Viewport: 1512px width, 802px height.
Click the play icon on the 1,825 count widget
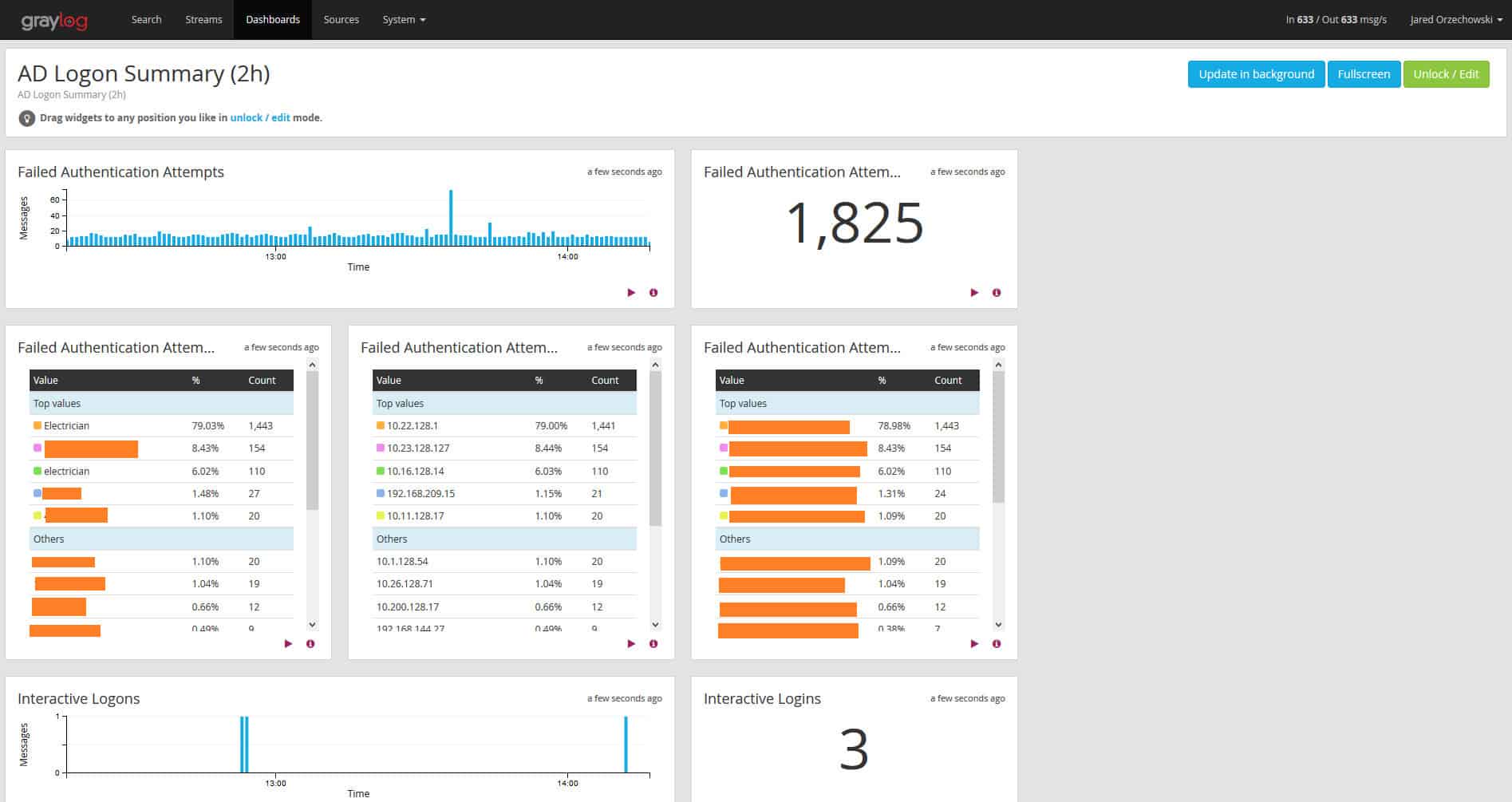click(x=974, y=293)
